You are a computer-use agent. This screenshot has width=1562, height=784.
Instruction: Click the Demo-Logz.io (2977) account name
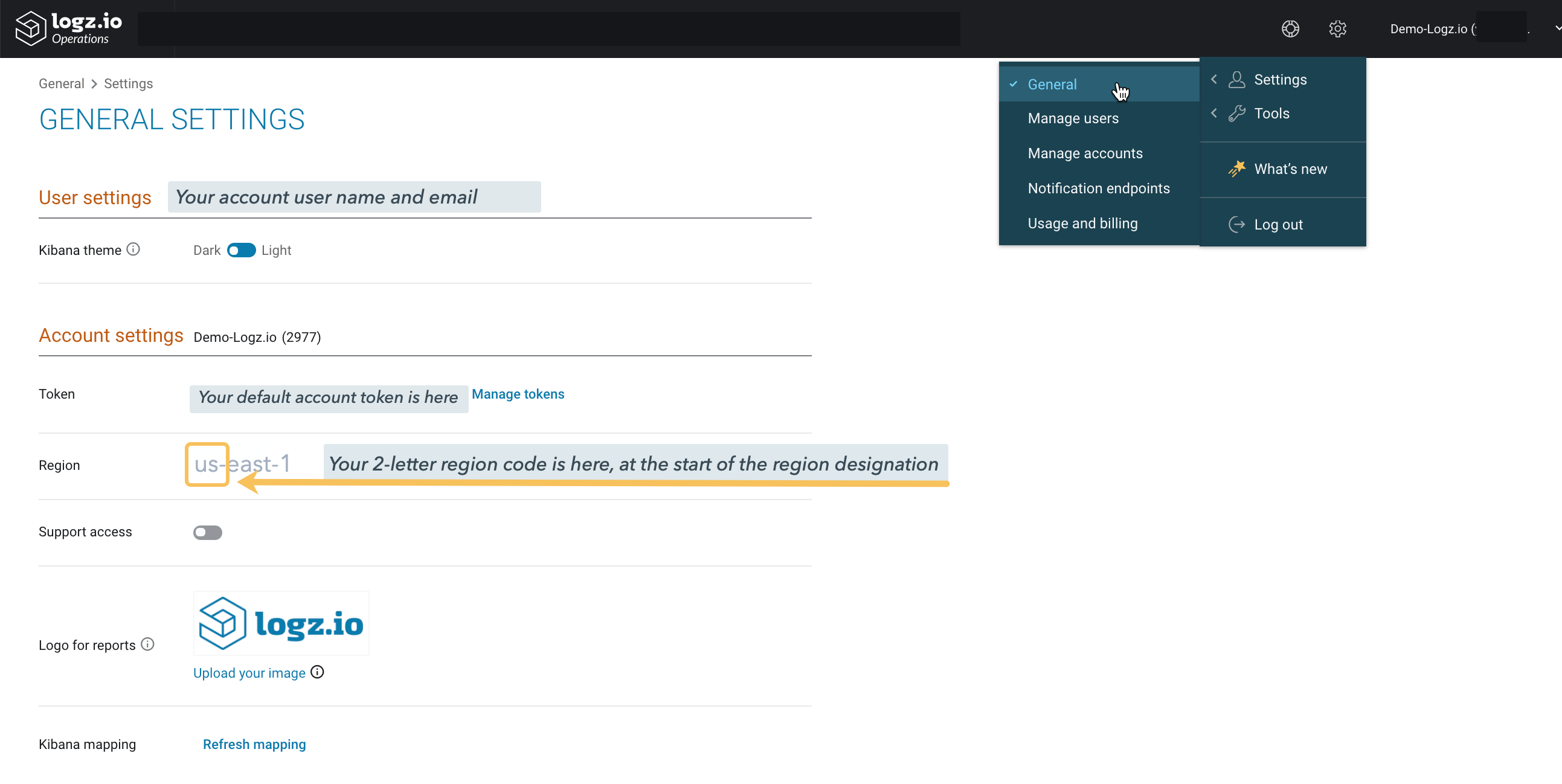[x=257, y=337]
